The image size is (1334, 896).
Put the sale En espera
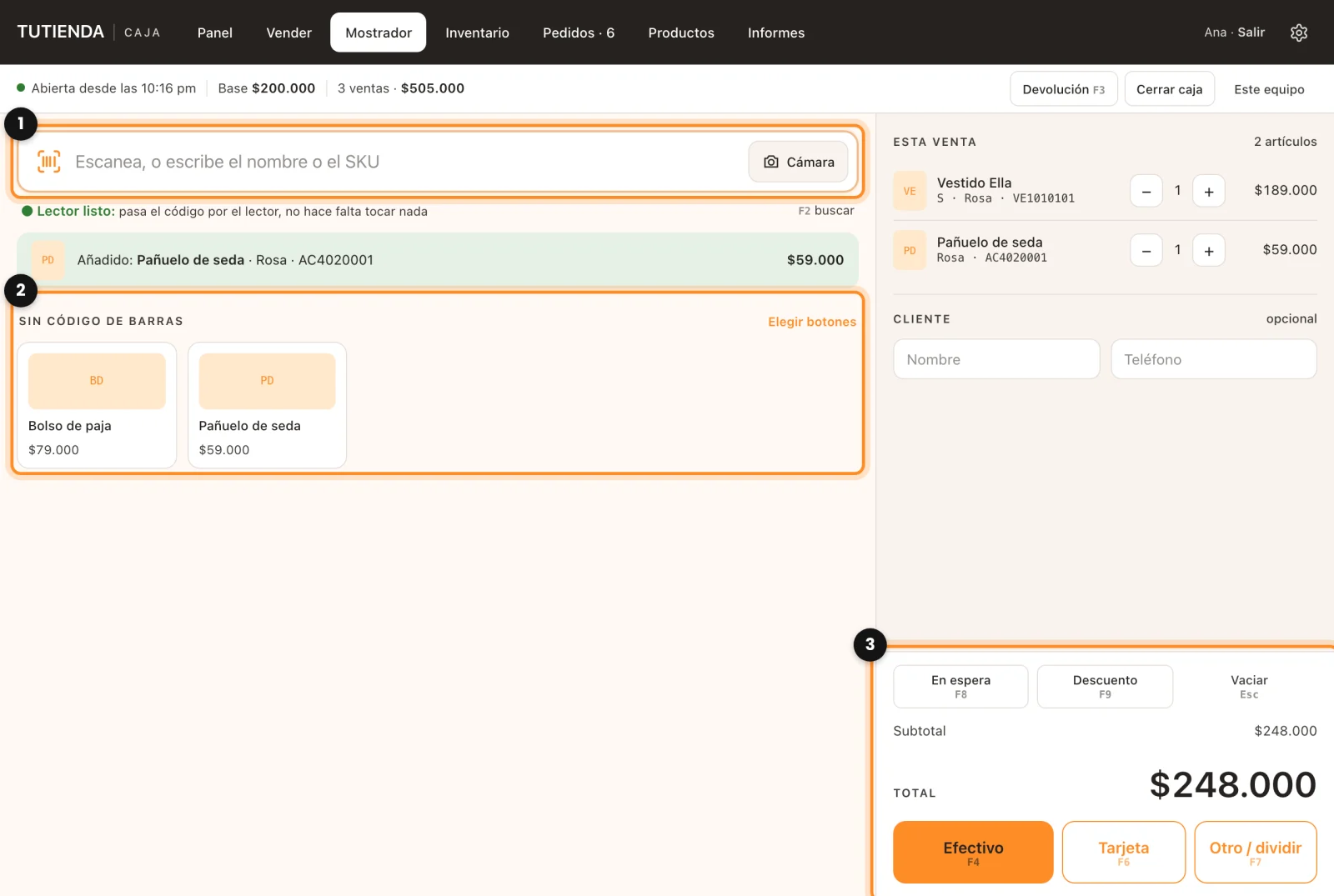pos(960,686)
